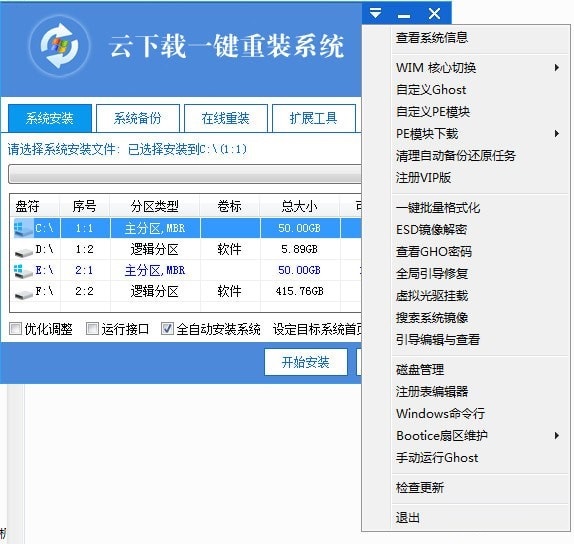Click the F:\ drive icon

(x=24, y=294)
